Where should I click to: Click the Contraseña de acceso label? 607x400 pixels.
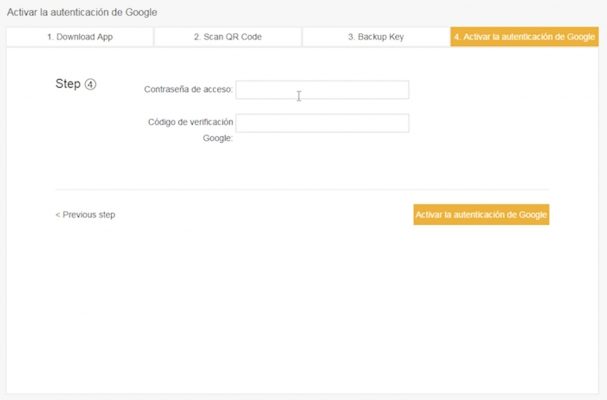click(x=189, y=90)
